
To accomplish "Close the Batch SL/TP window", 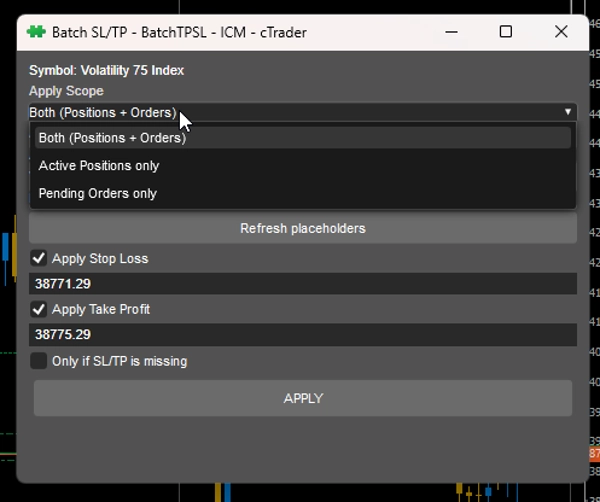I will click(x=560, y=32).
